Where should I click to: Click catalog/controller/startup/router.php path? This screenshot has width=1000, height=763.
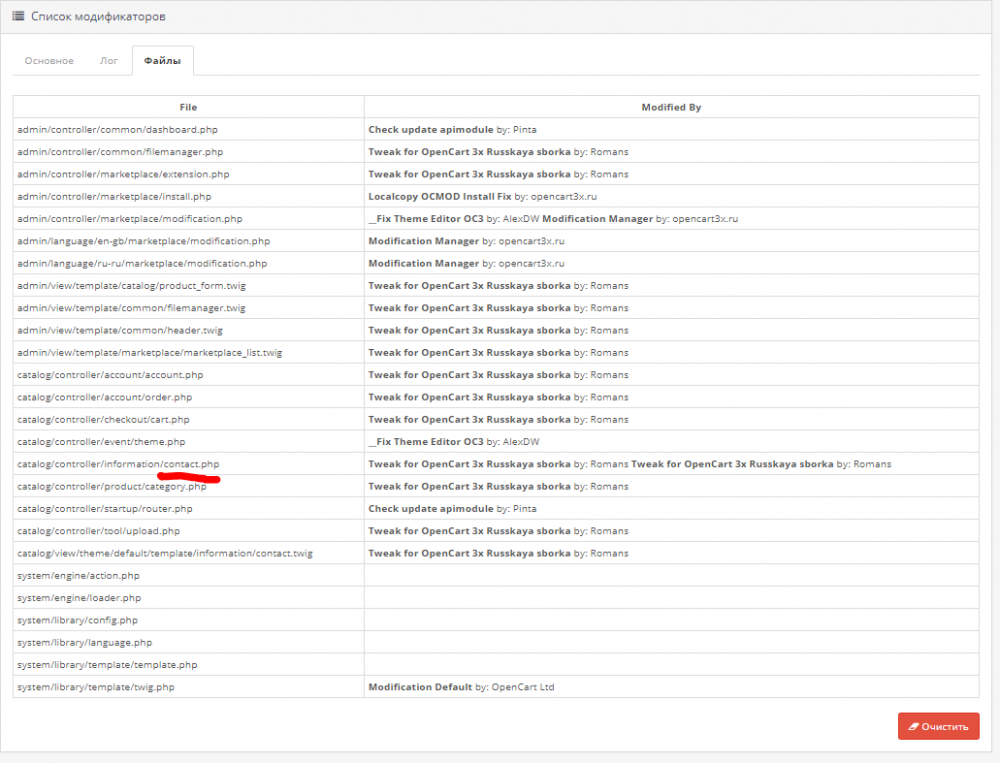(x=105, y=508)
